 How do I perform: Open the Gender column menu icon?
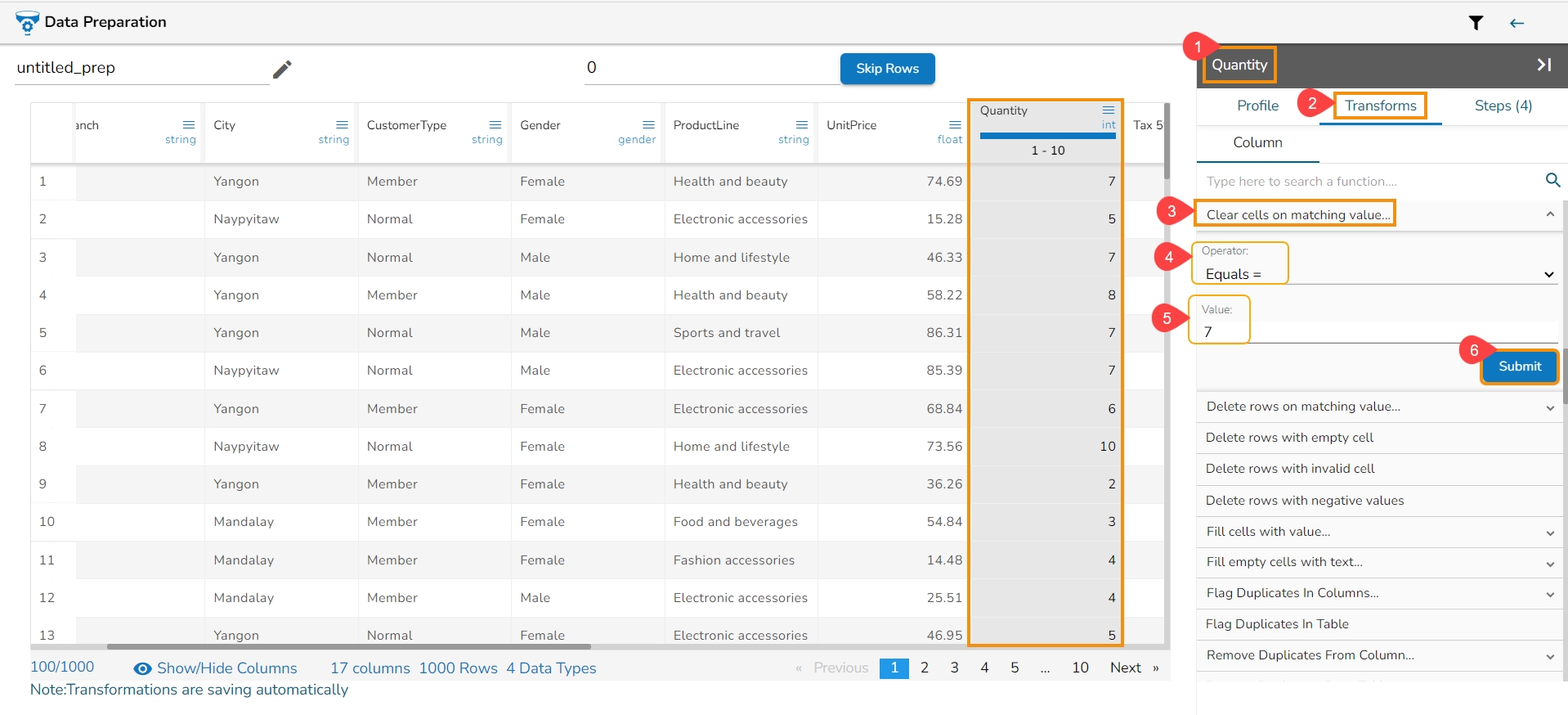[x=648, y=125]
